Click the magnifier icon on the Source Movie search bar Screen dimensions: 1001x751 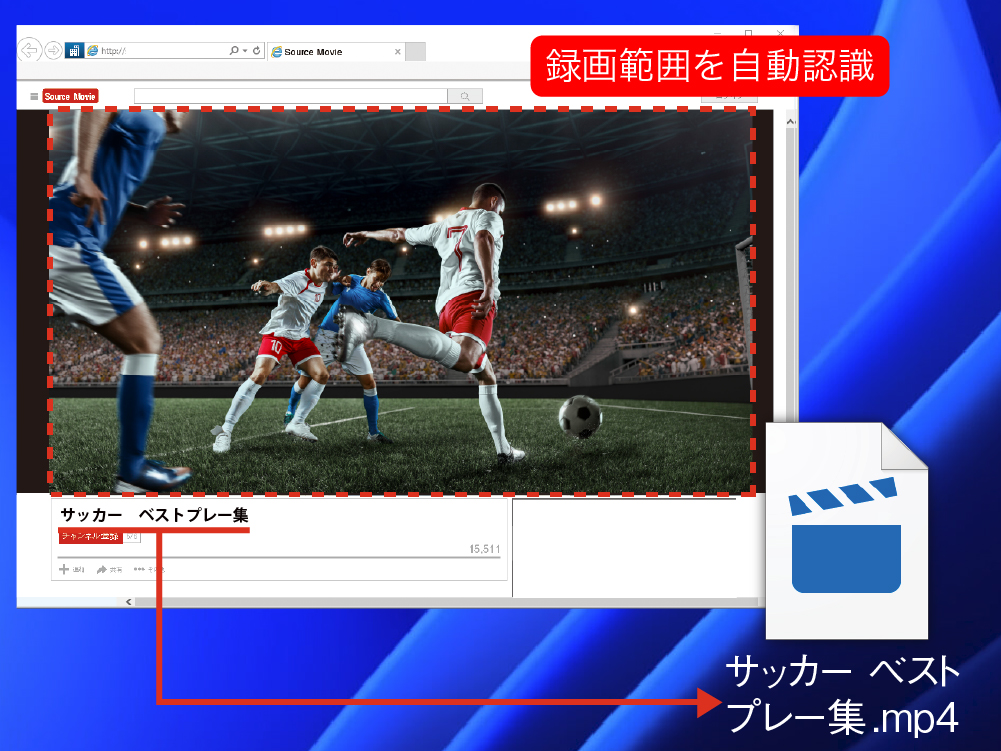pyautogui.click(x=464, y=95)
